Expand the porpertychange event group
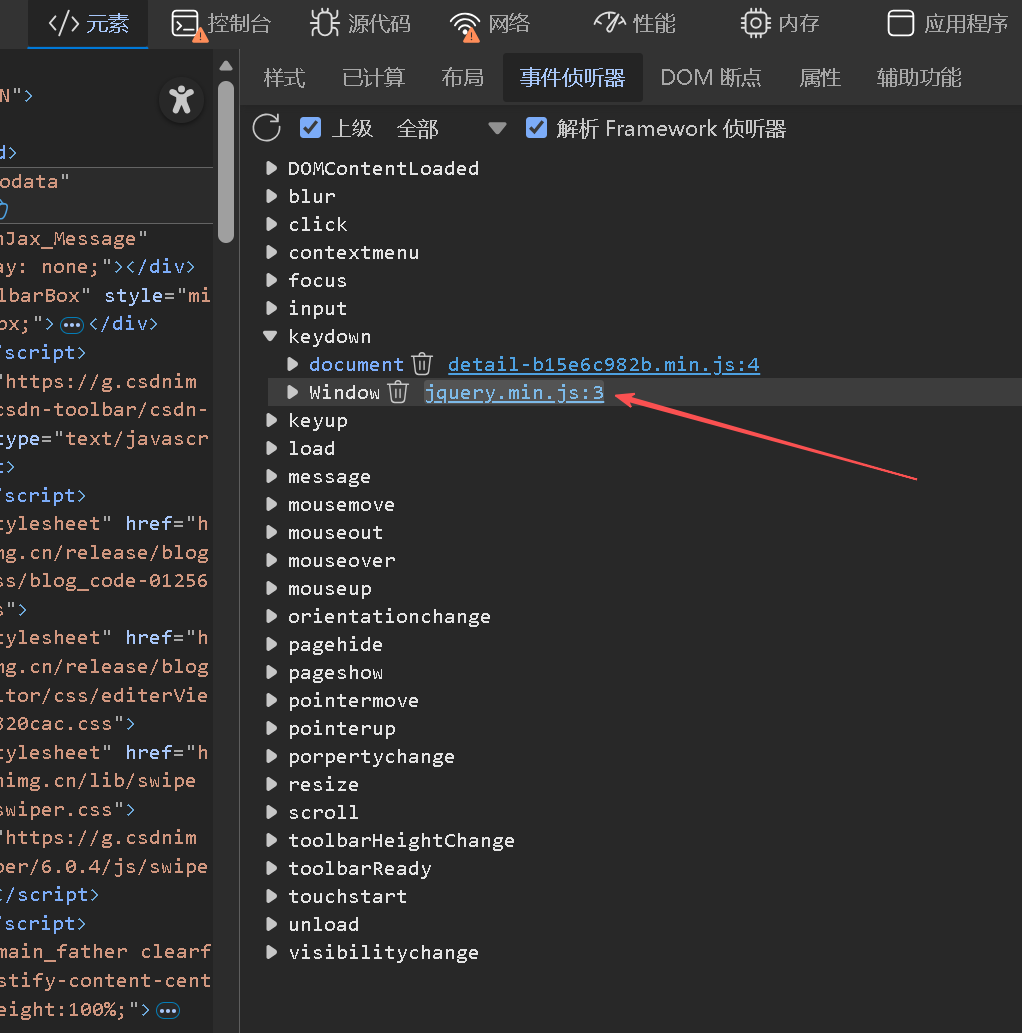This screenshot has width=1022, height=1033. point(271,756)
